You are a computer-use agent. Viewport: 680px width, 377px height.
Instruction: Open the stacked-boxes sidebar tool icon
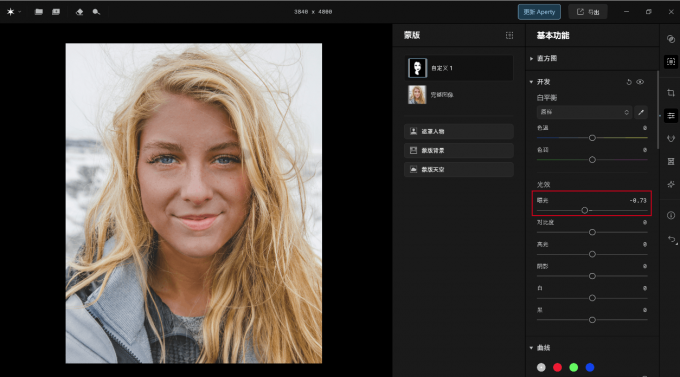[x=671, y=161]
